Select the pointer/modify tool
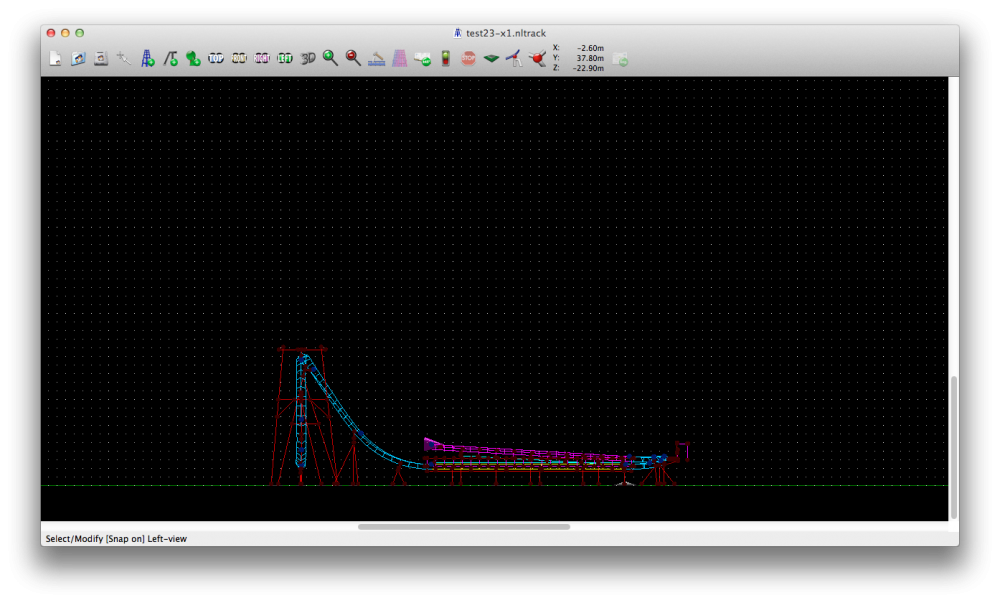The width and height of the screenshot is (1000, 603). (124, 59)
